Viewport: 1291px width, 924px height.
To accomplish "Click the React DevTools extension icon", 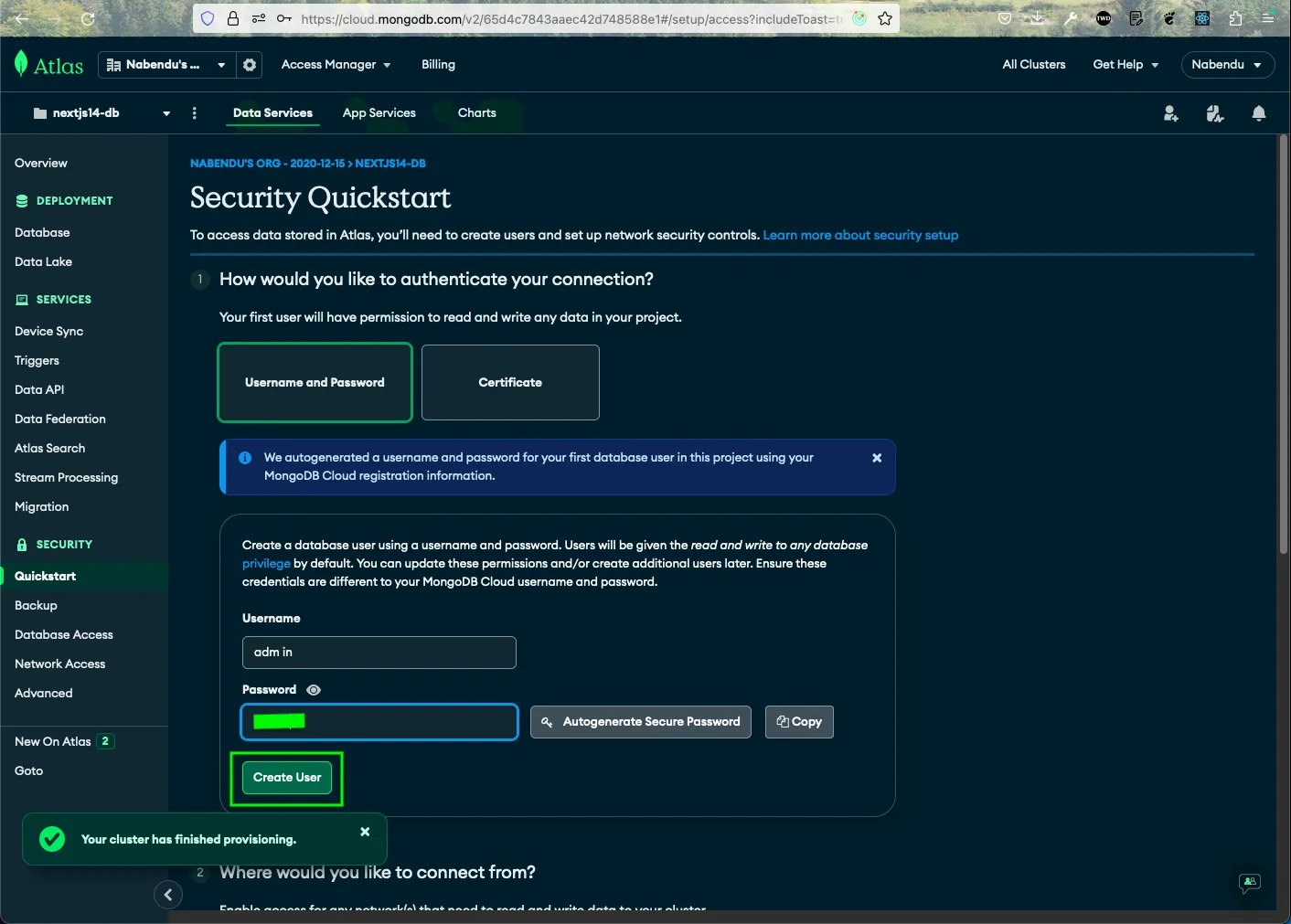I will click(x=1202, y=18).
